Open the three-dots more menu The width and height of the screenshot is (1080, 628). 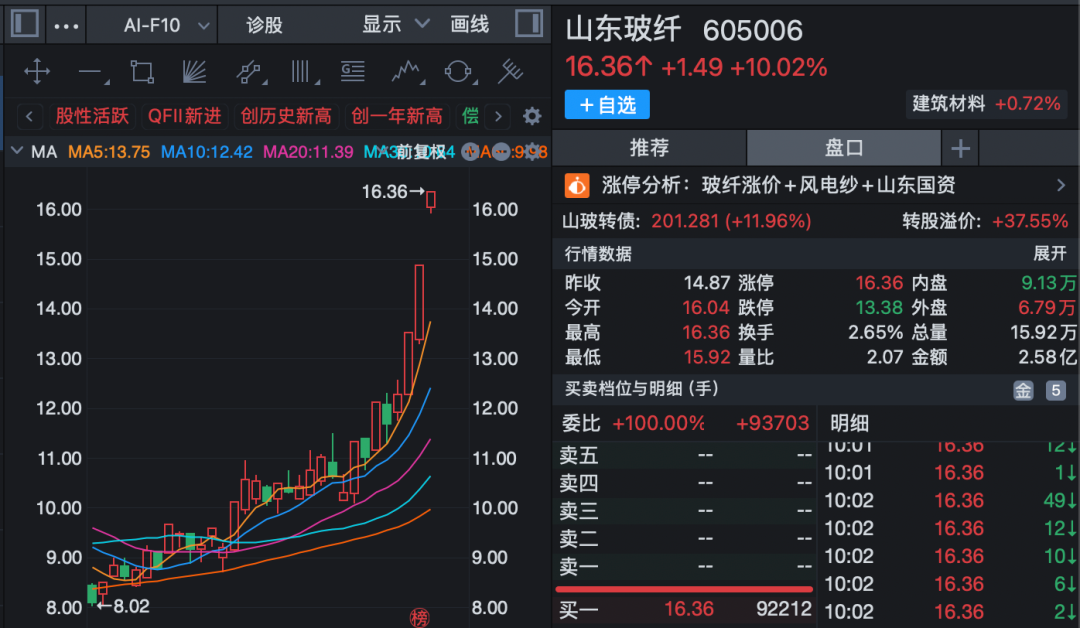[66, 26]
